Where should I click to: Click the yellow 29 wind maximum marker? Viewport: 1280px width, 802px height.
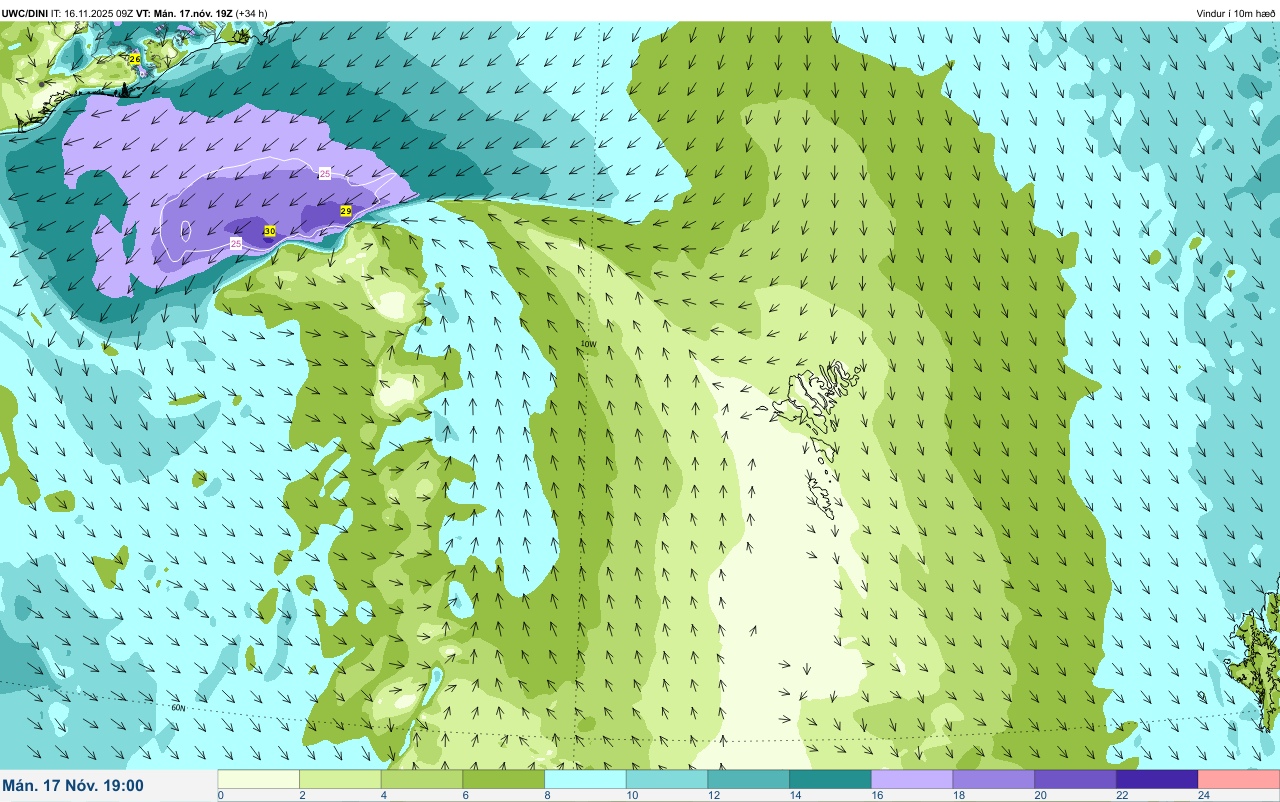pyautogui.click(x=346, y=211)
